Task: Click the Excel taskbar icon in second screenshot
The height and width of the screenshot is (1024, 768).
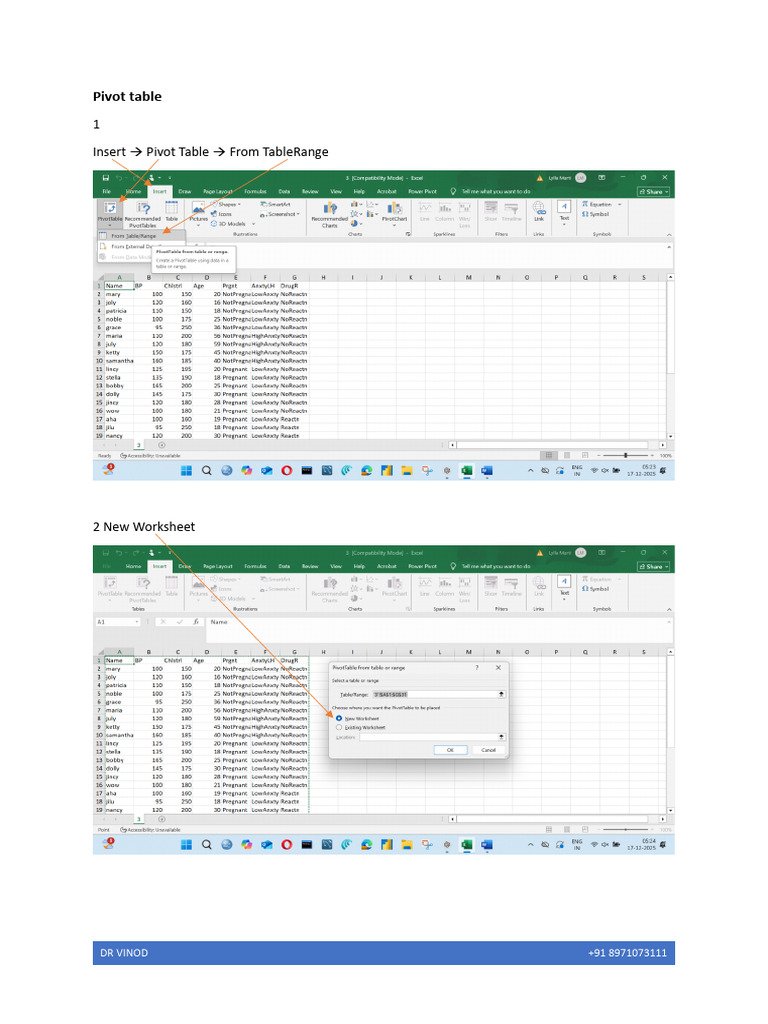Action: pos(467,844)
